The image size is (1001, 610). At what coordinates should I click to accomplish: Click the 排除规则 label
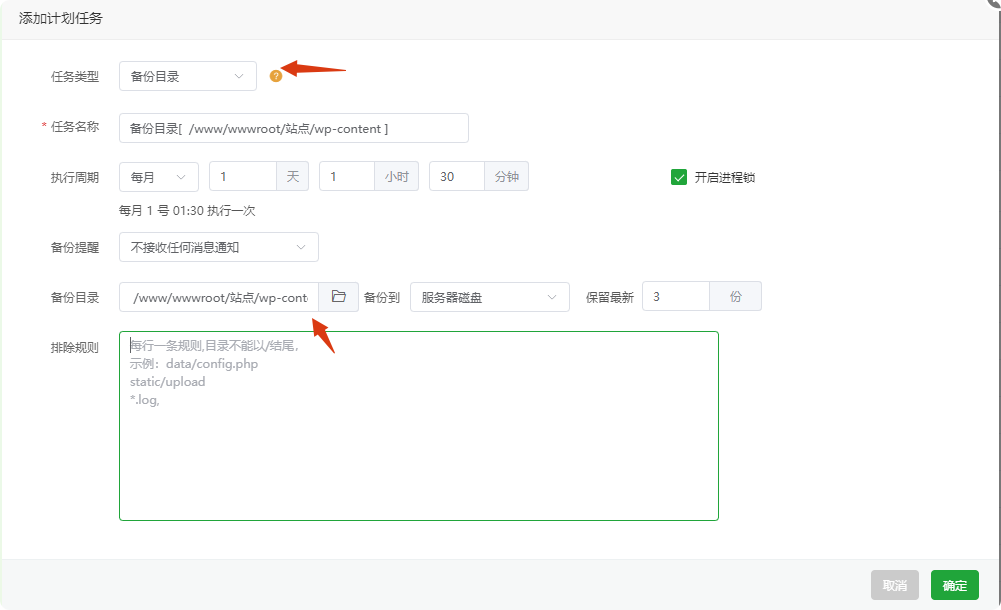coord(75,348)
